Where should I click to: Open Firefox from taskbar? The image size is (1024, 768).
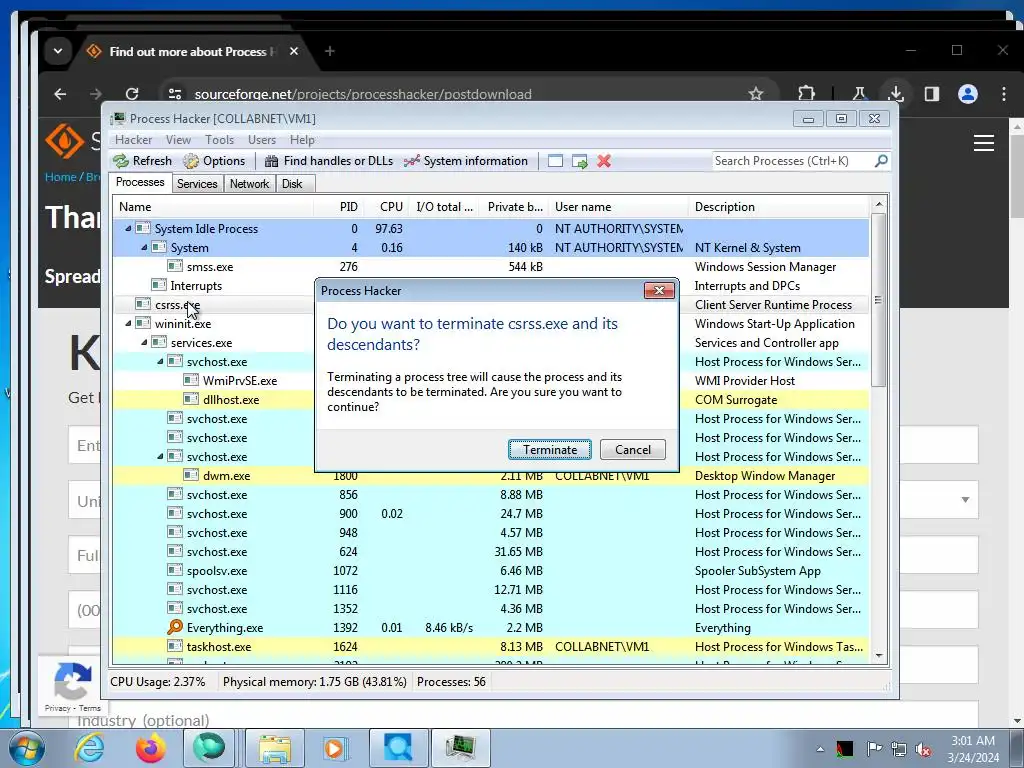tap(150, 748)
